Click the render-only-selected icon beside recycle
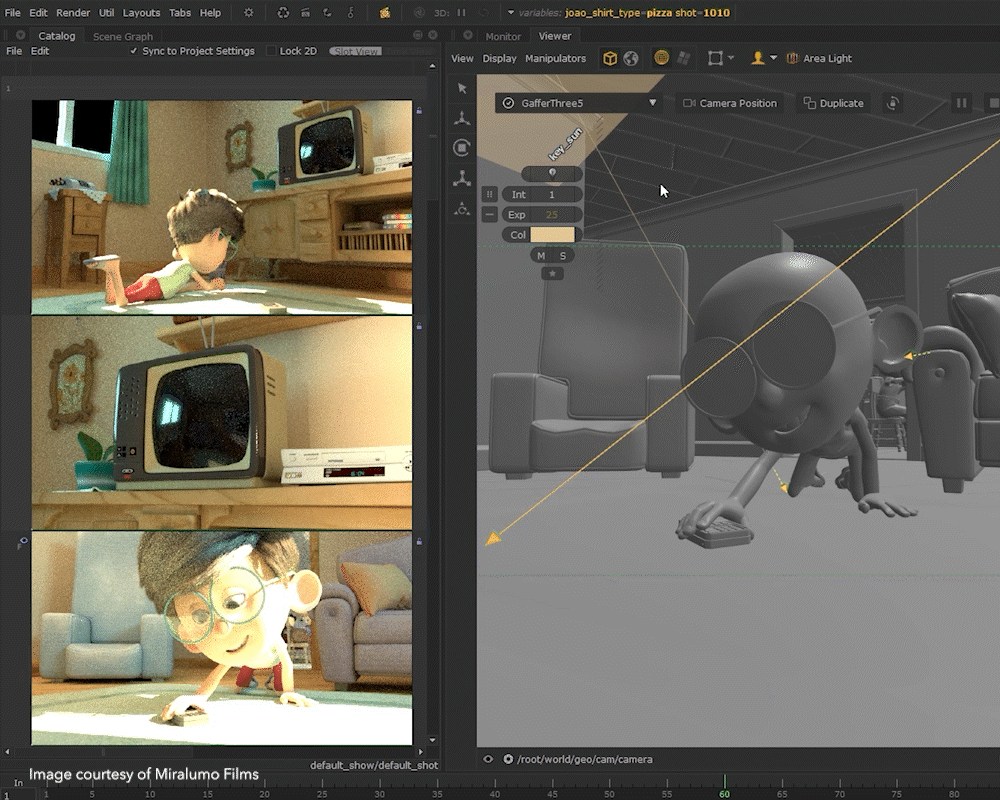The image size is (1000, 800). [305, 13]
